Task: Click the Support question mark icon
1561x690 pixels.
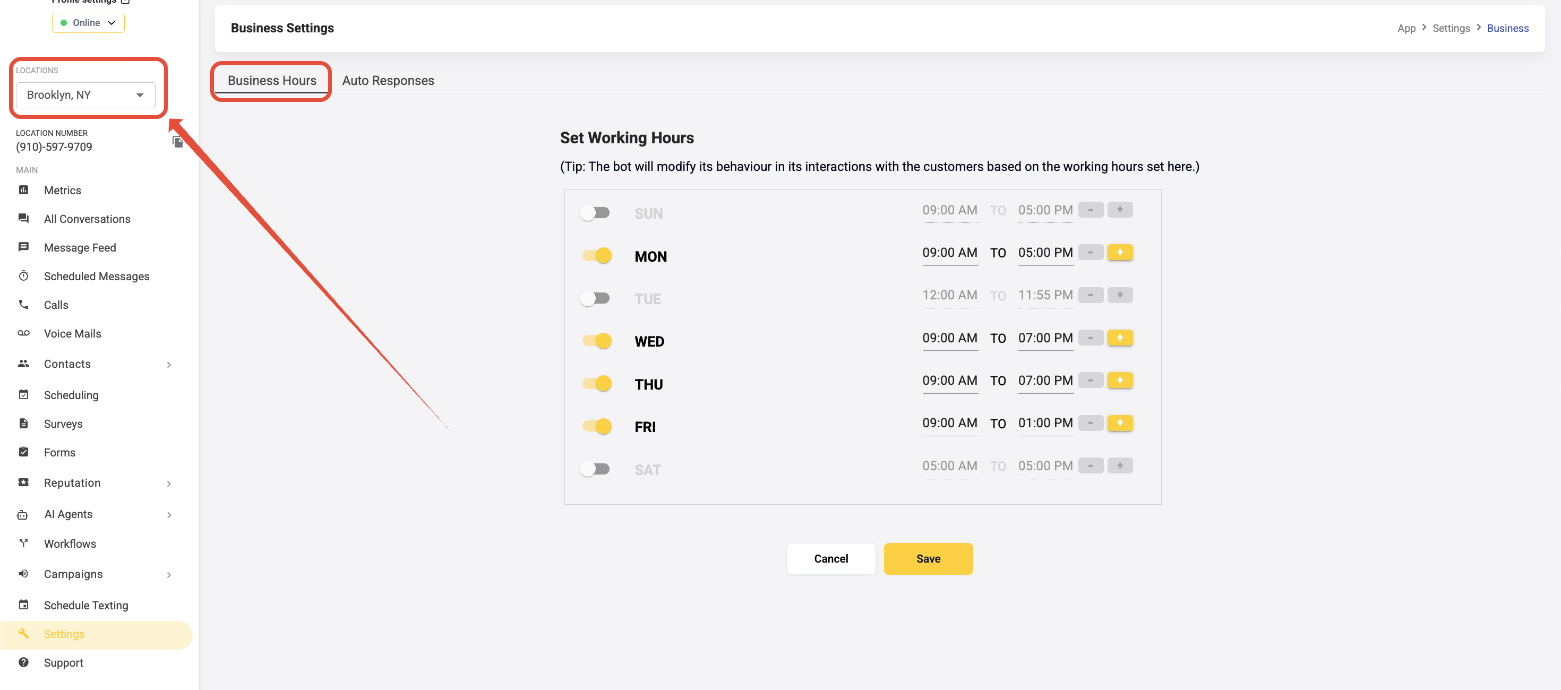Action: pos(23,663)
